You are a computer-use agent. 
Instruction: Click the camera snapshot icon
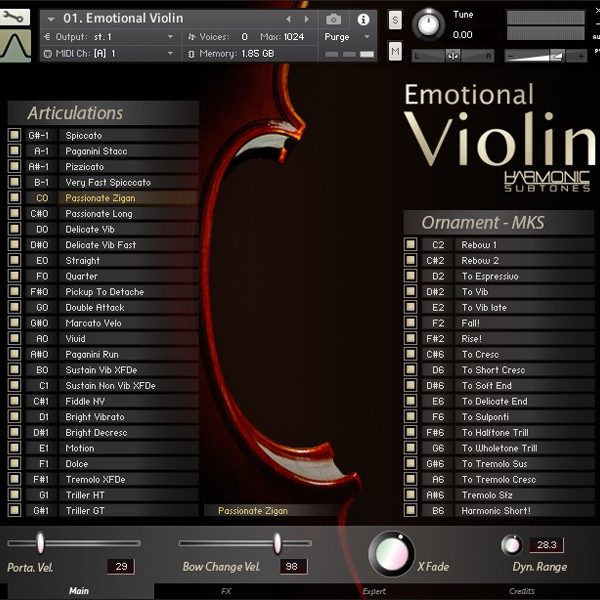[x=333, y=19]
